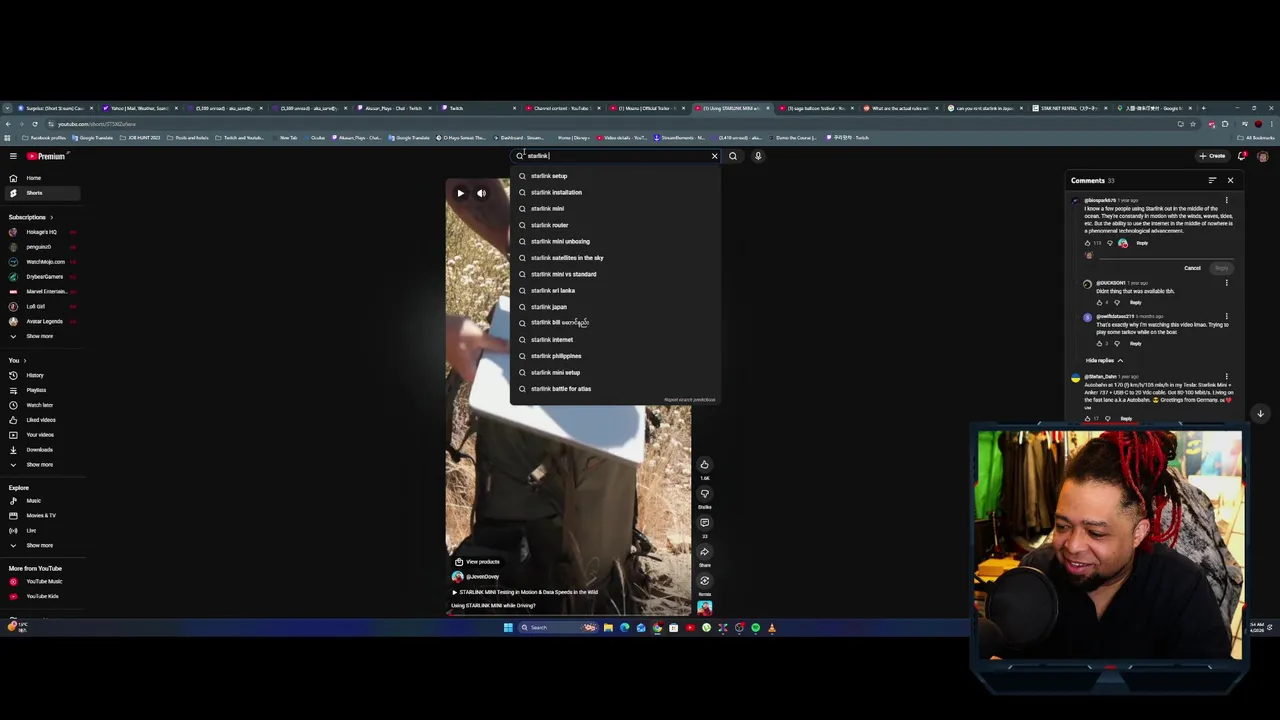Play the Shorts video
Screen dimensions: 1280x720
pos(460,193)
